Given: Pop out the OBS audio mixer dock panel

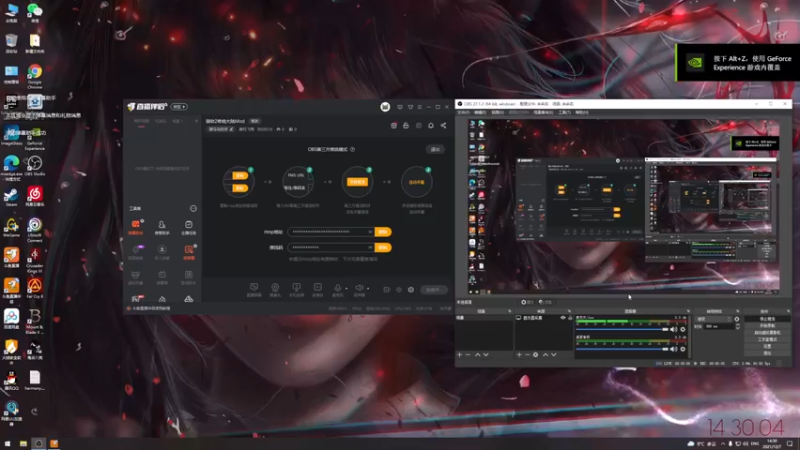Looking at the screenshot, I should click(x=688, y=311).
